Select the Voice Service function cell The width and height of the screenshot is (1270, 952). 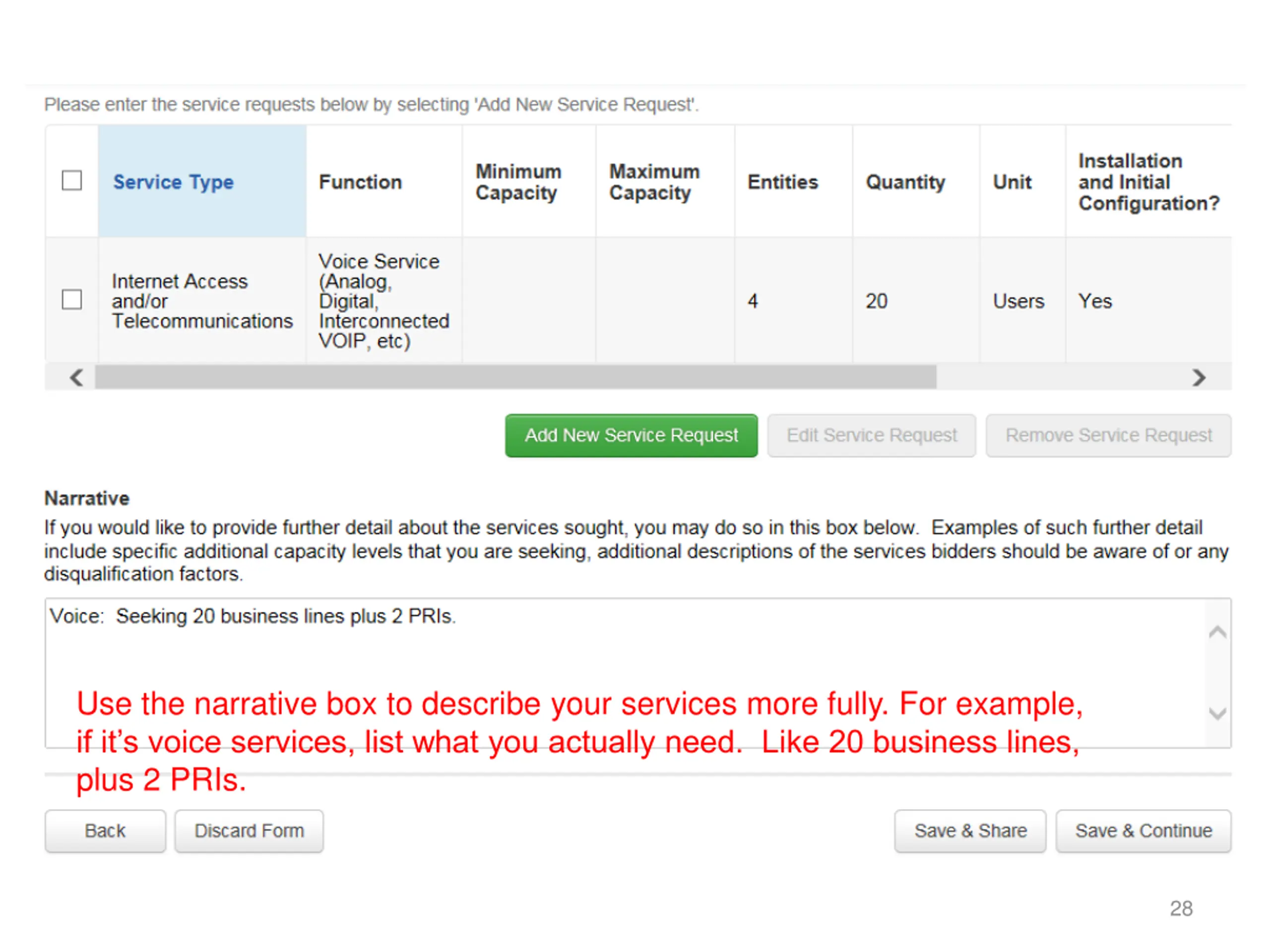384,300
